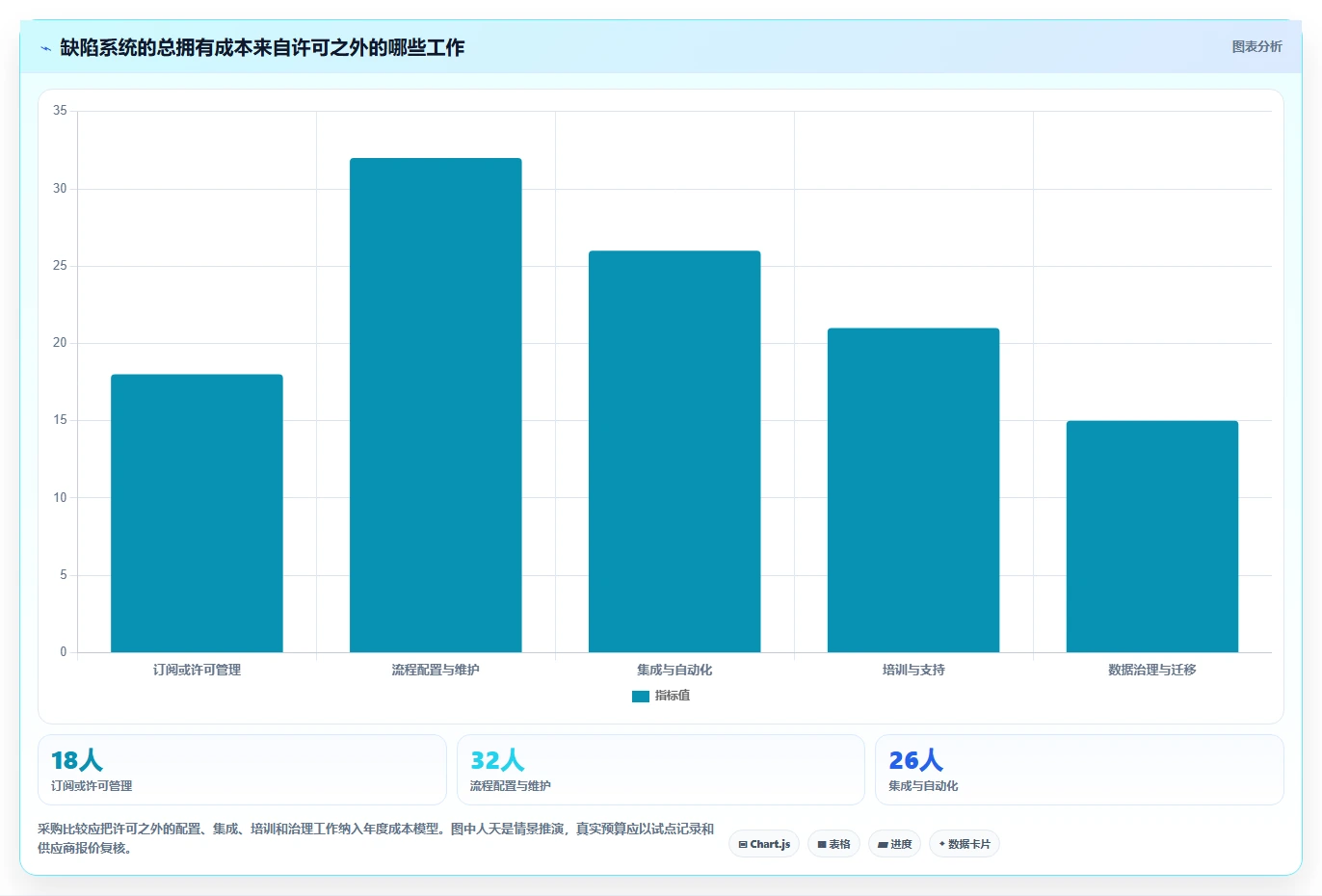Screen dimensions: 1322x896
Task: Click the 数据卡片 tag
Action: pos(964,844)
